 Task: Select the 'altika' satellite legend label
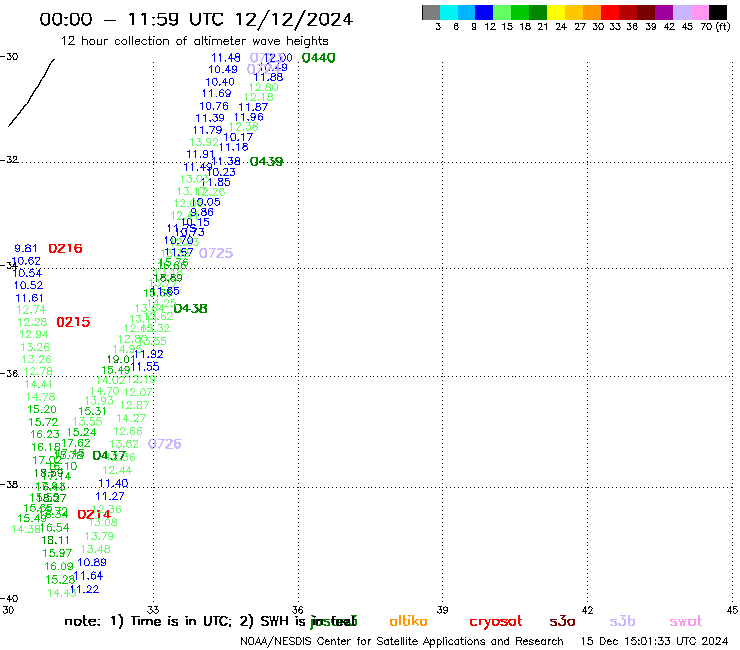(x=408, y=621)
